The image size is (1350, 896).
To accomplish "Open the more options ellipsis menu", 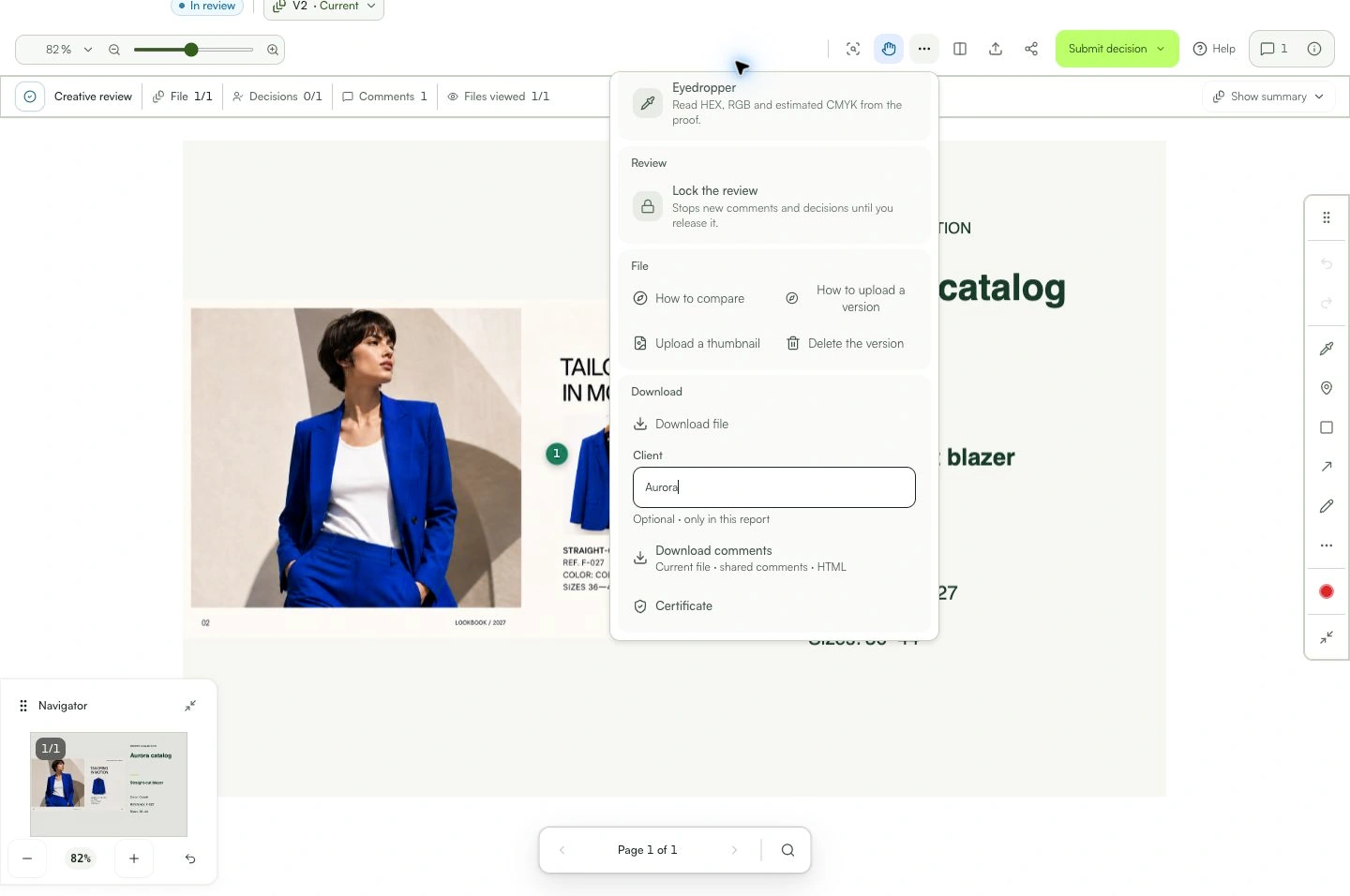I will pos(924,49).
